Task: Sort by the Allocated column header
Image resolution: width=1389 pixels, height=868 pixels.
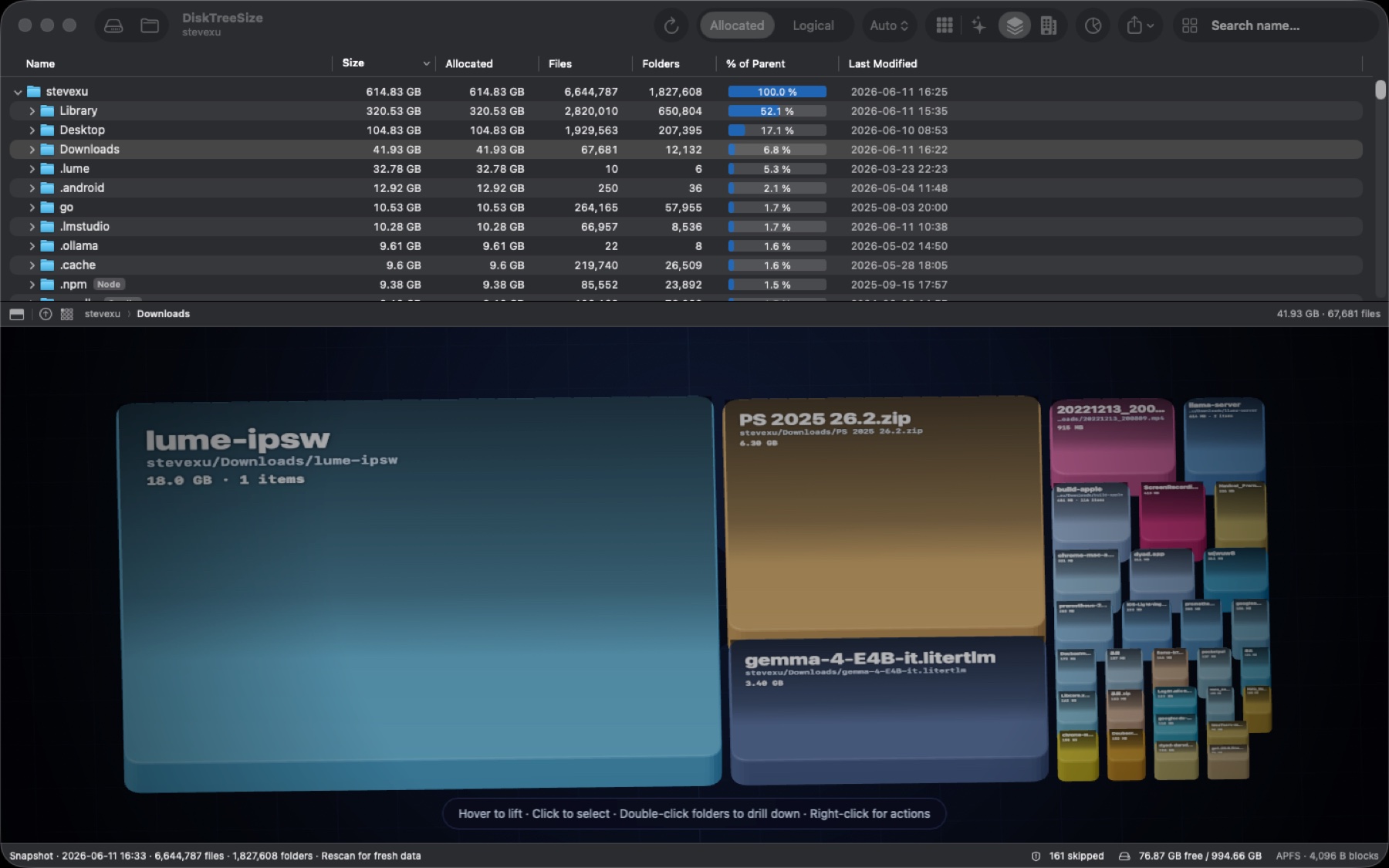Action: pos(468,64)
